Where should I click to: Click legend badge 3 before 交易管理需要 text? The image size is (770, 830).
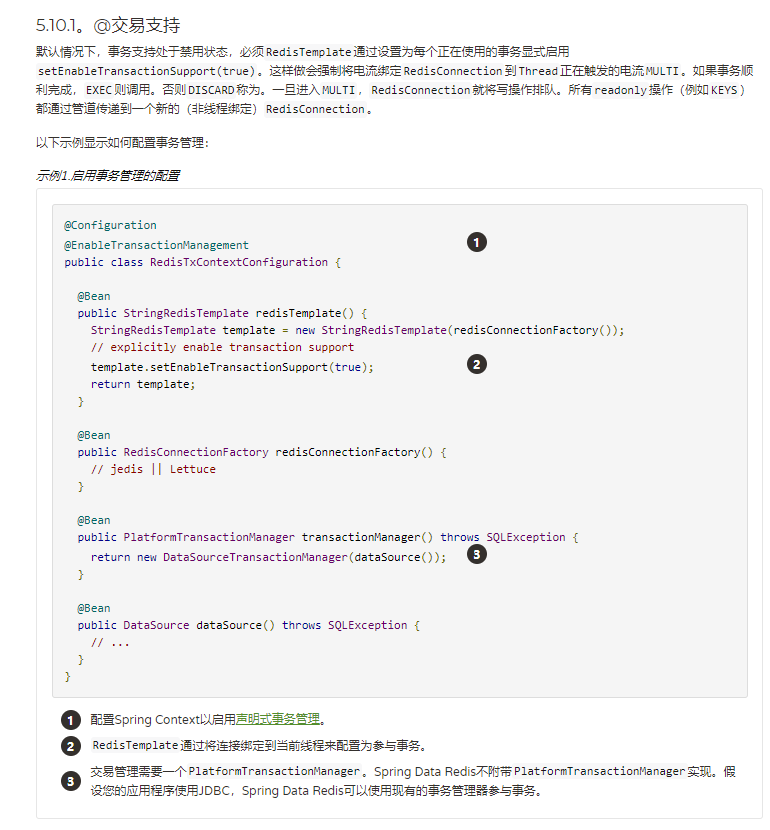71,781
